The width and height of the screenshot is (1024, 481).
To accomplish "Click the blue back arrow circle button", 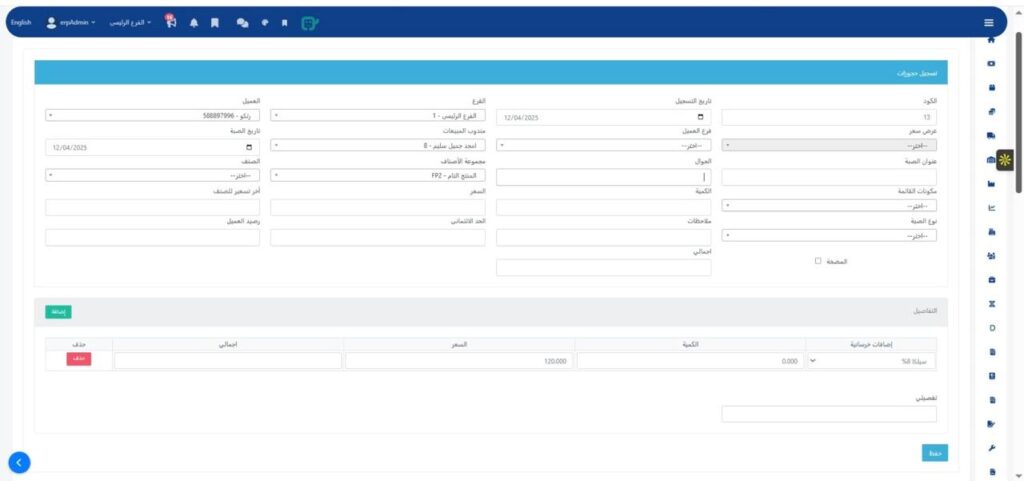I will [x=20, y=462].
